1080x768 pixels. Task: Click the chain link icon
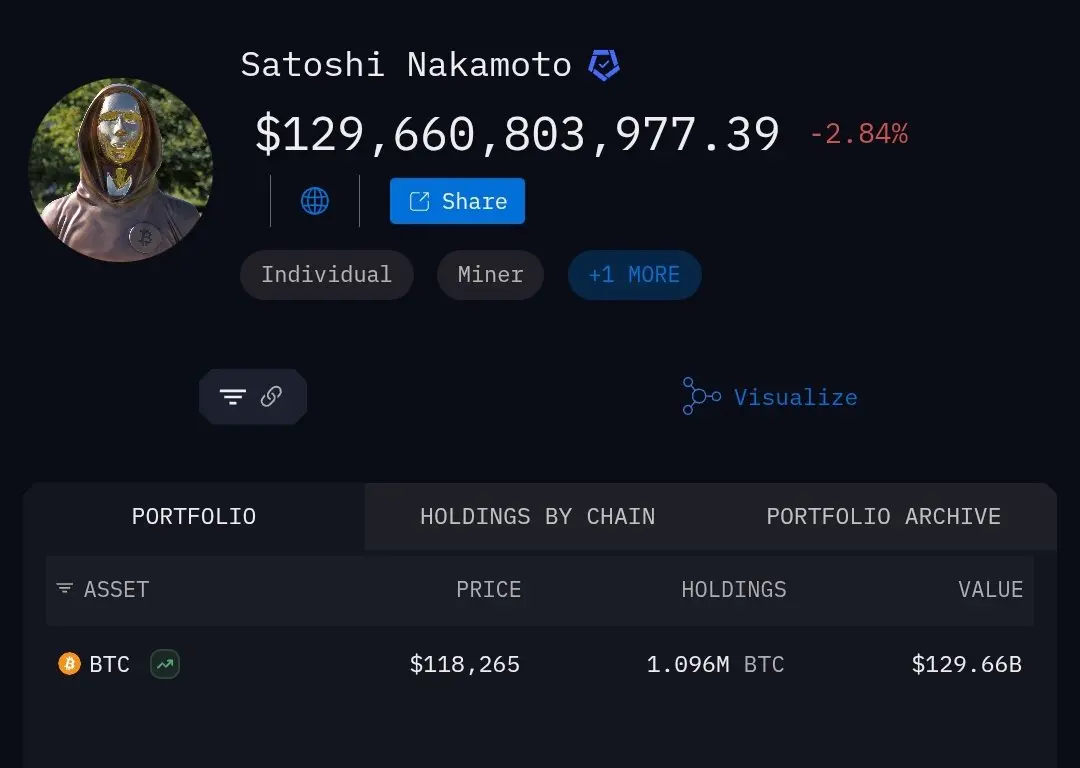(271, 396)
